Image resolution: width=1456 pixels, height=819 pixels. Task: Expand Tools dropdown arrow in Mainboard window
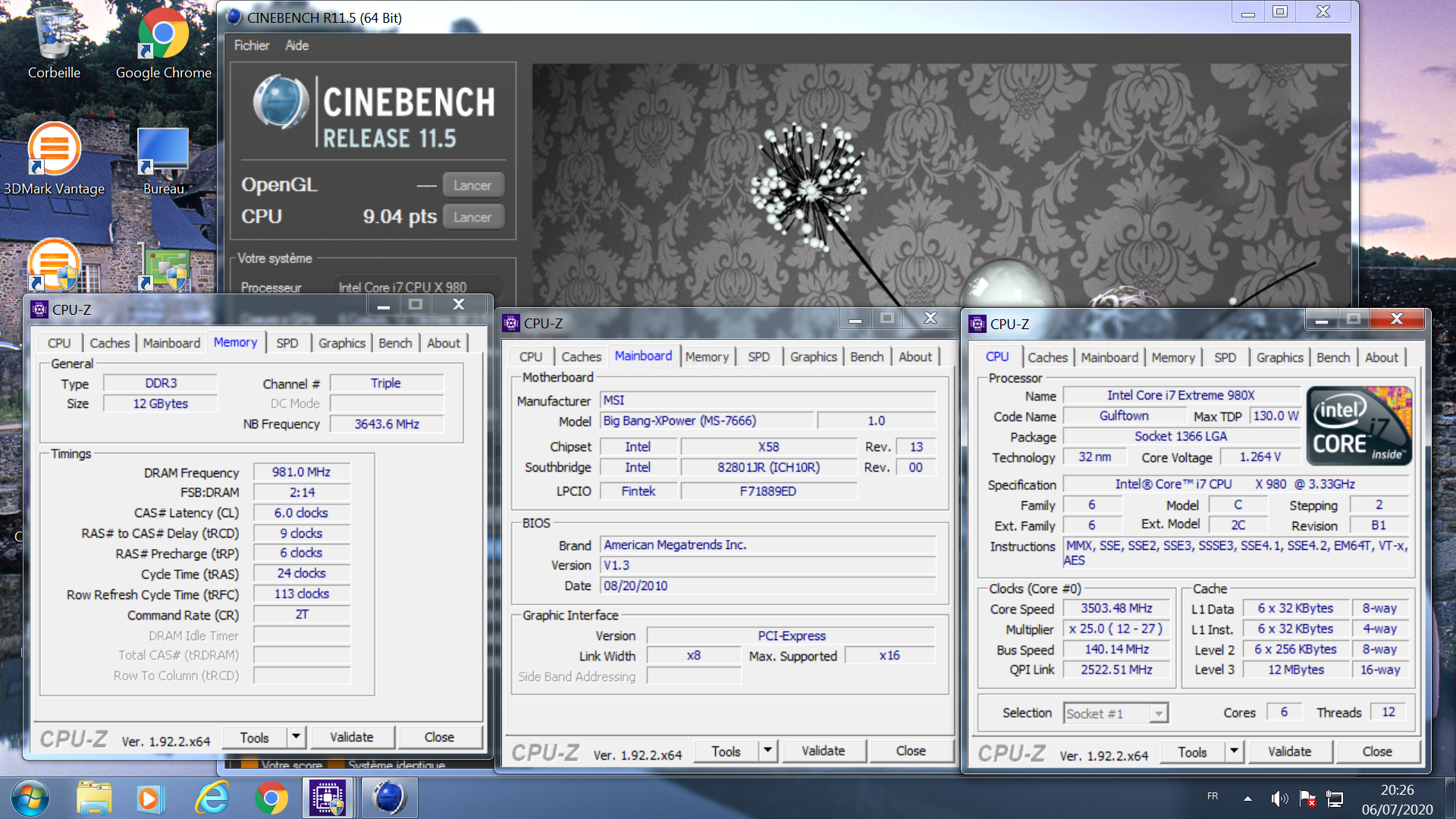coord(767,751)
